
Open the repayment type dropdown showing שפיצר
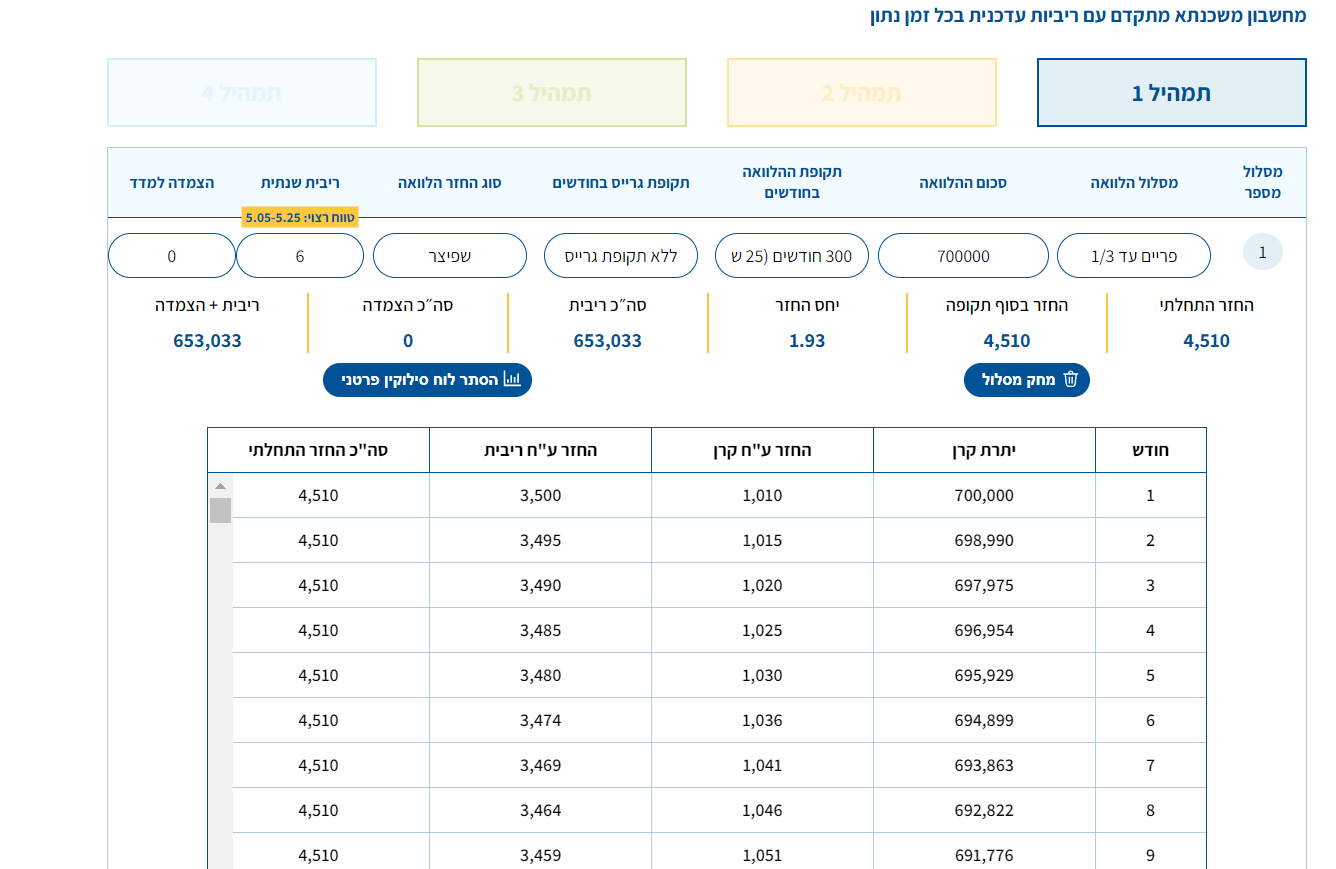tap(450, 256)
